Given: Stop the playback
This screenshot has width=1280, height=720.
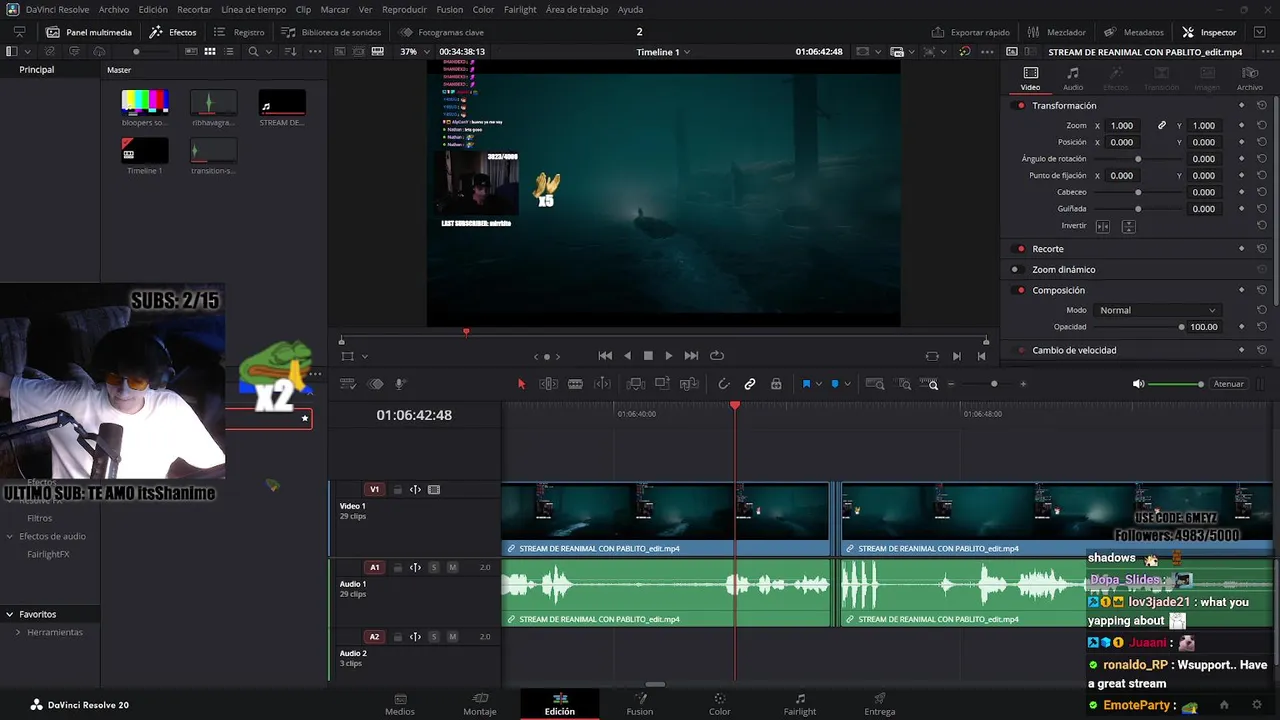Looking at the screenshot, I should click(648, 356).
